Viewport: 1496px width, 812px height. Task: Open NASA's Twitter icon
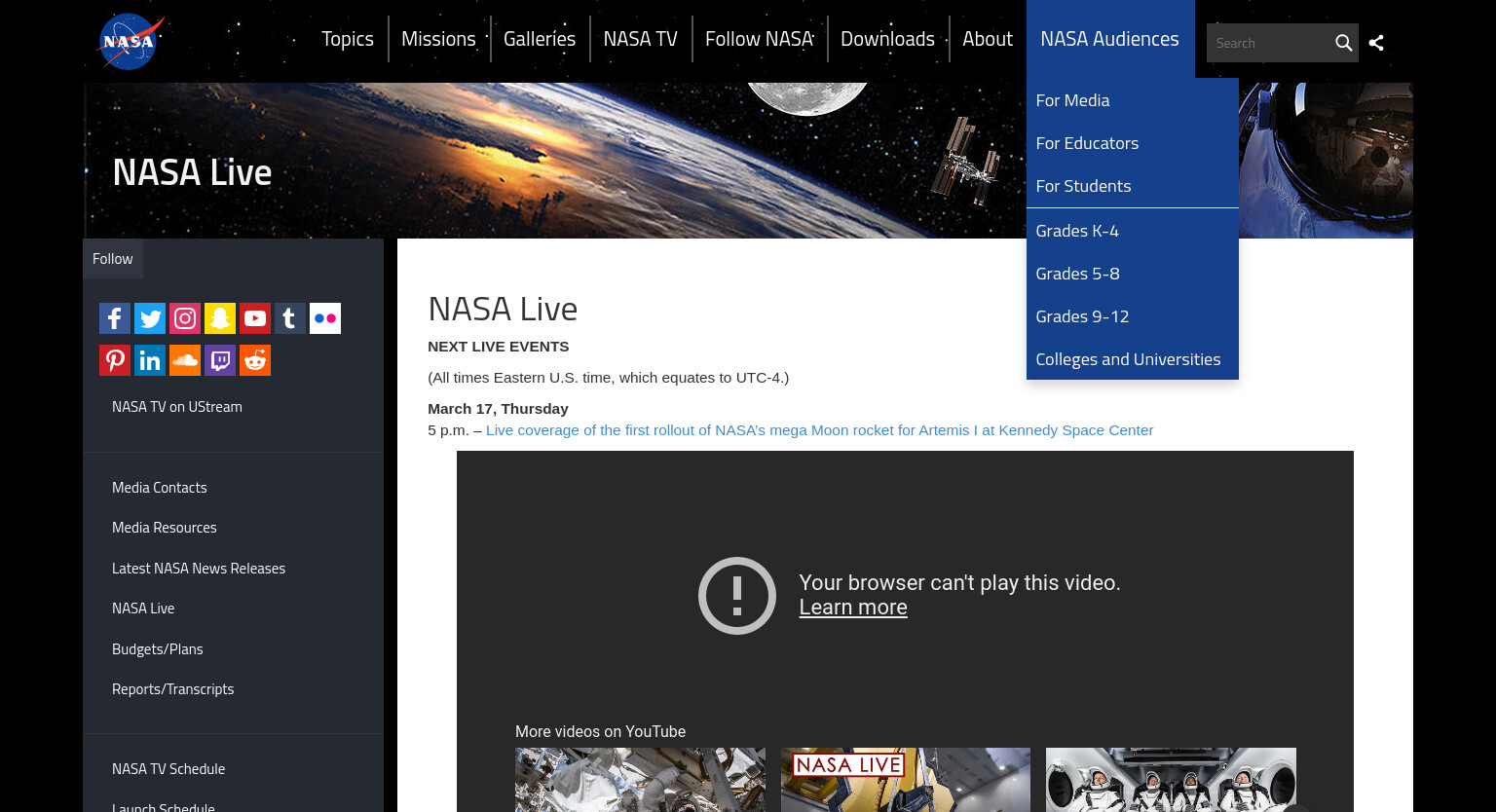click(x=150, y=318)
